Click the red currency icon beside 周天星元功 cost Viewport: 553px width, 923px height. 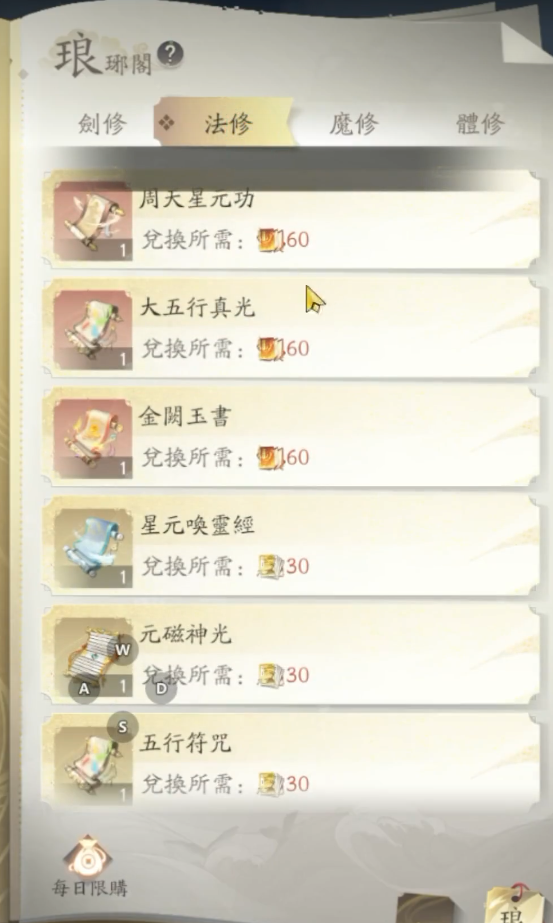270,240
